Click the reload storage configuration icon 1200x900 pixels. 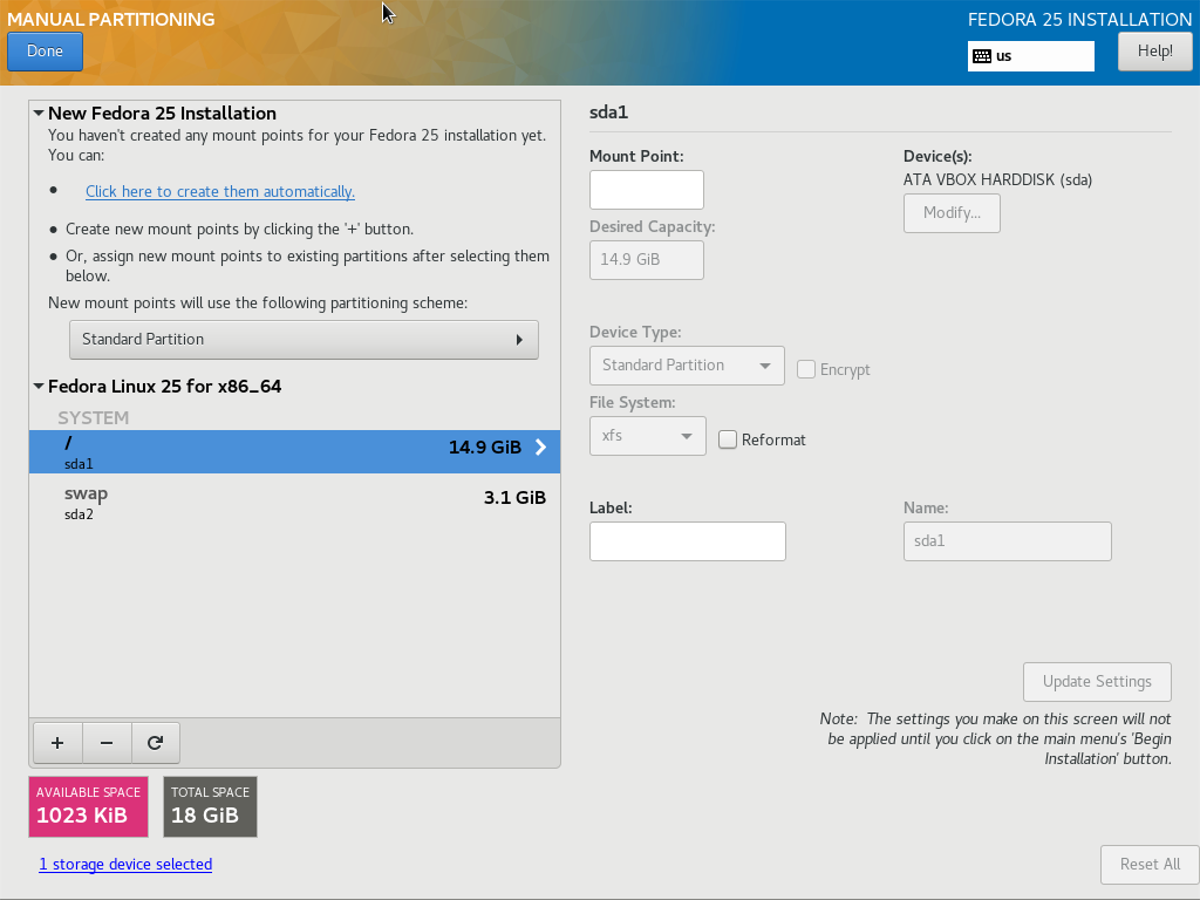155,743
